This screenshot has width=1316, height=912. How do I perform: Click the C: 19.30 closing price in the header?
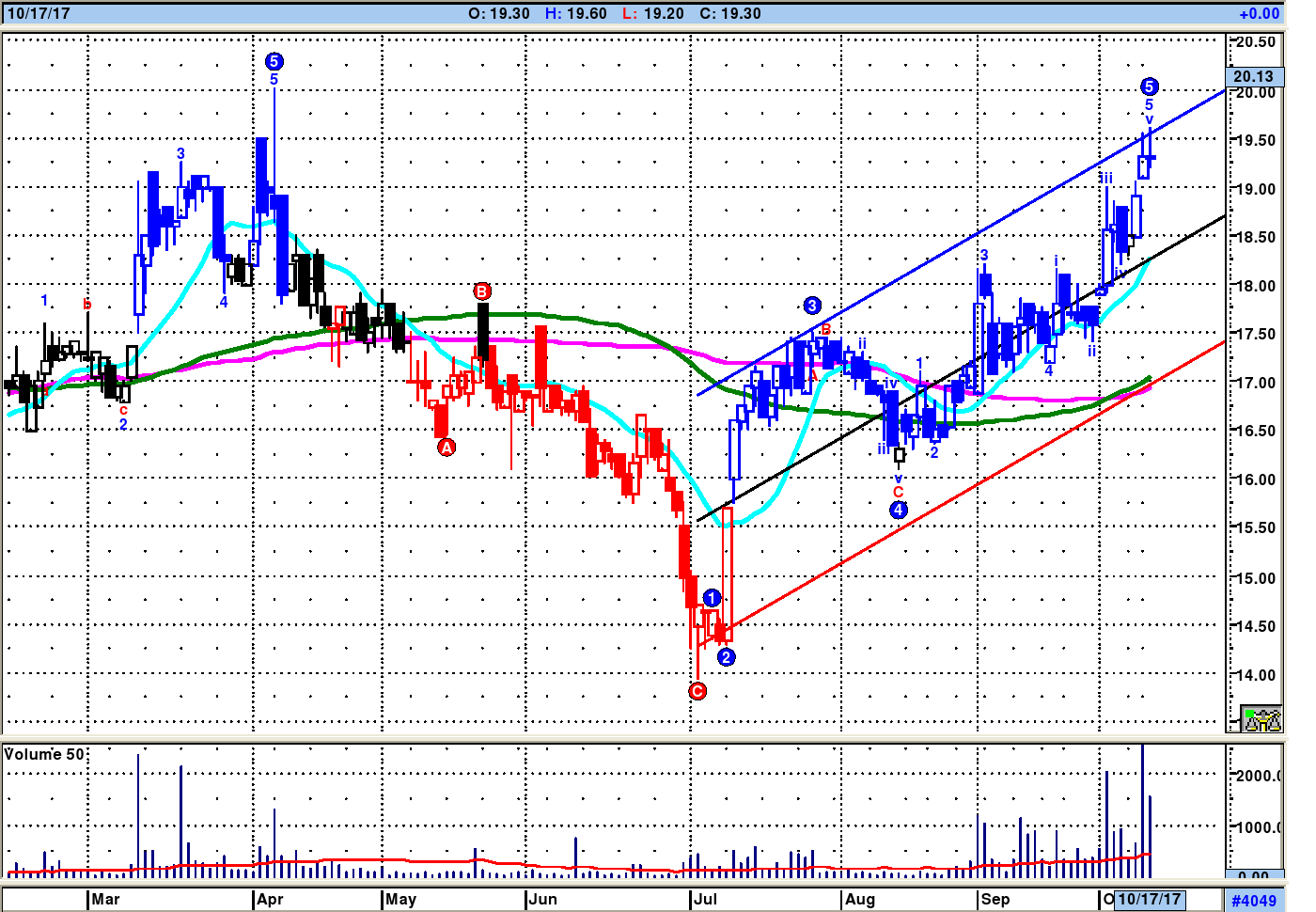(x=730, y=13)
